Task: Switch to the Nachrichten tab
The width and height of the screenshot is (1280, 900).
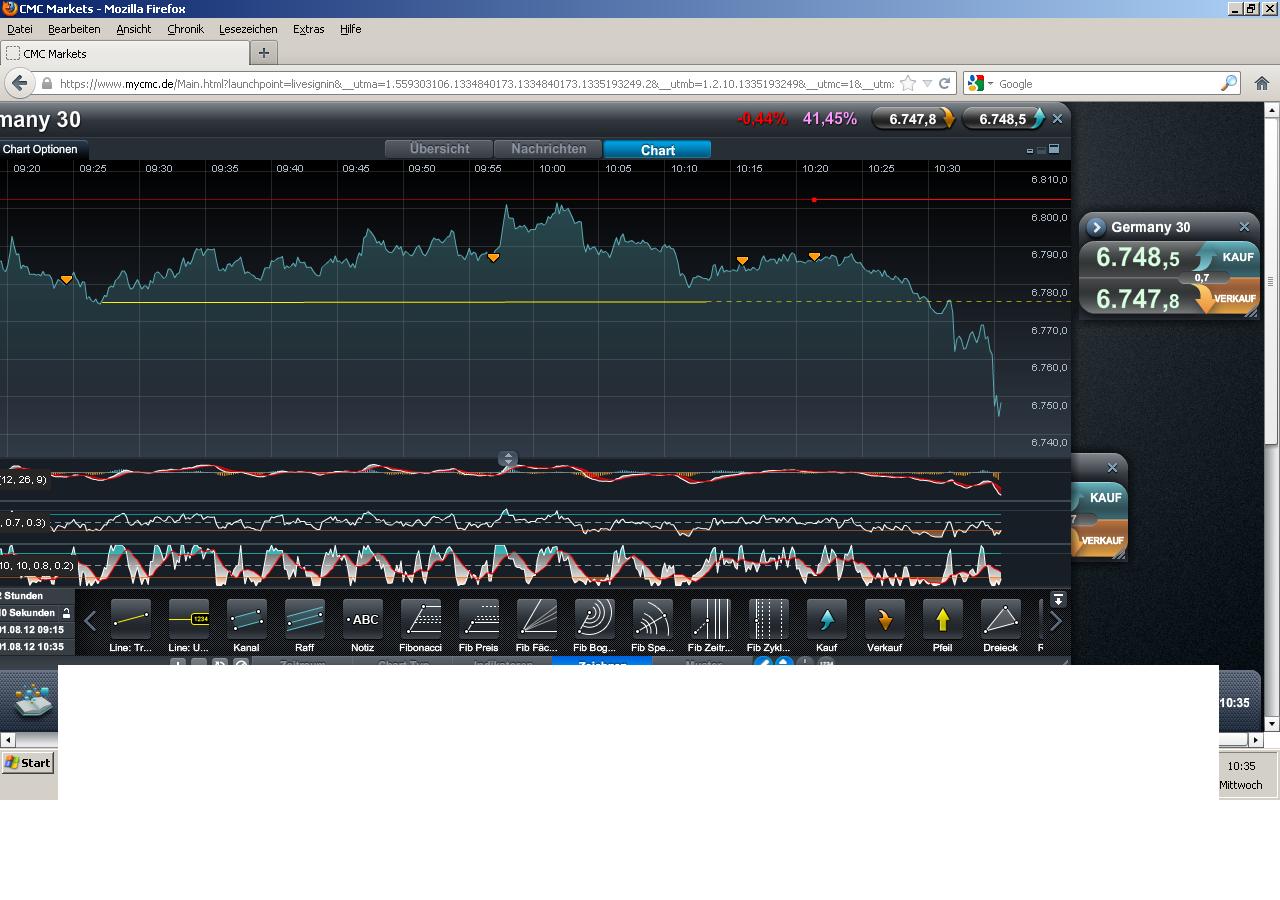Action: 548,149
